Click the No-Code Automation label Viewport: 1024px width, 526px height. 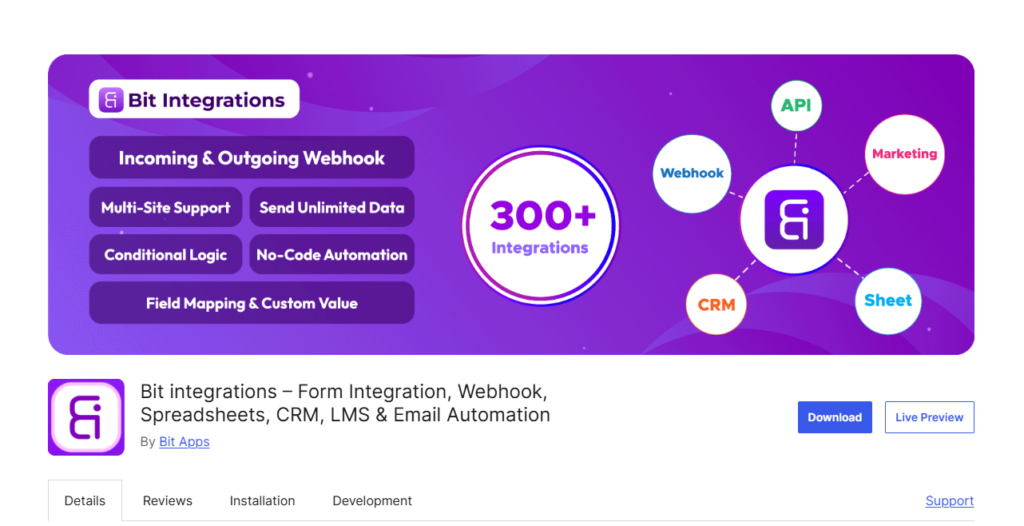pyautogui.click(x=332, y=255)
